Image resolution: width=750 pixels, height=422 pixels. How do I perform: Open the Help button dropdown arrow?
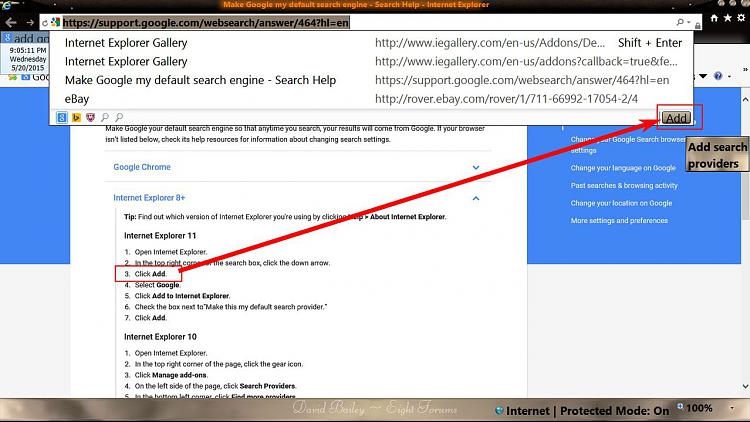pyautogui.click(x=729, y=77)
